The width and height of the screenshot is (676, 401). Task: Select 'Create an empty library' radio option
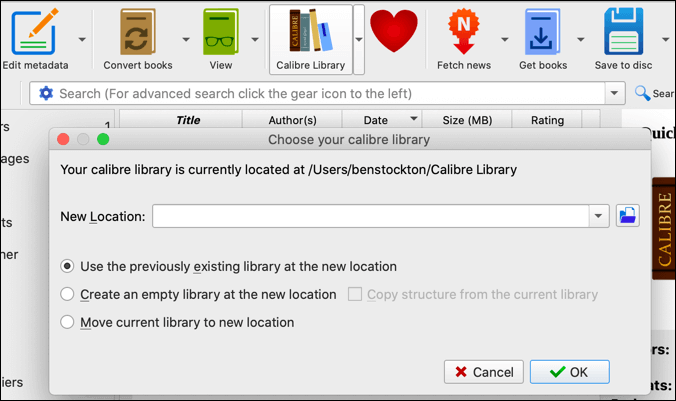tap(67, 294)
